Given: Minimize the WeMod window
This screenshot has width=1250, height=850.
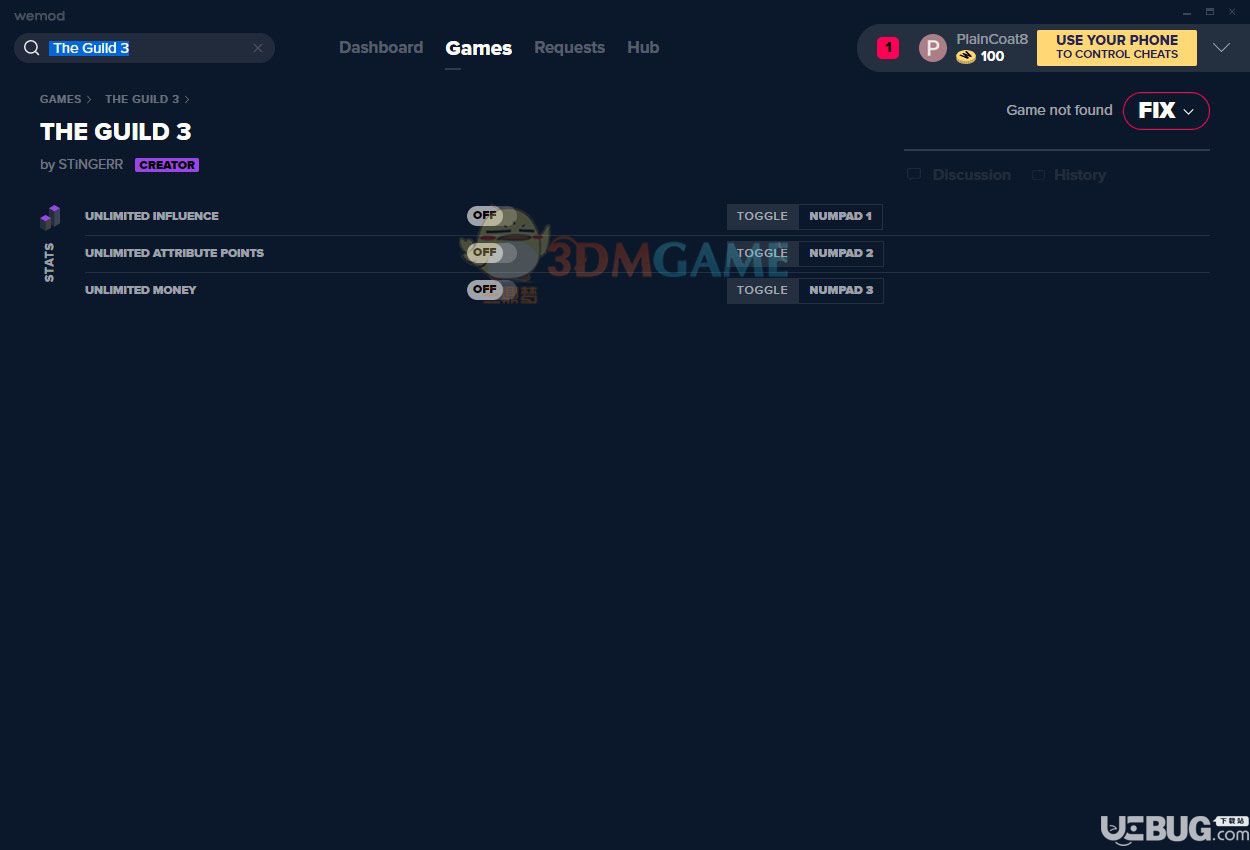Looking at the screenshot, I should click(1186, 12).
